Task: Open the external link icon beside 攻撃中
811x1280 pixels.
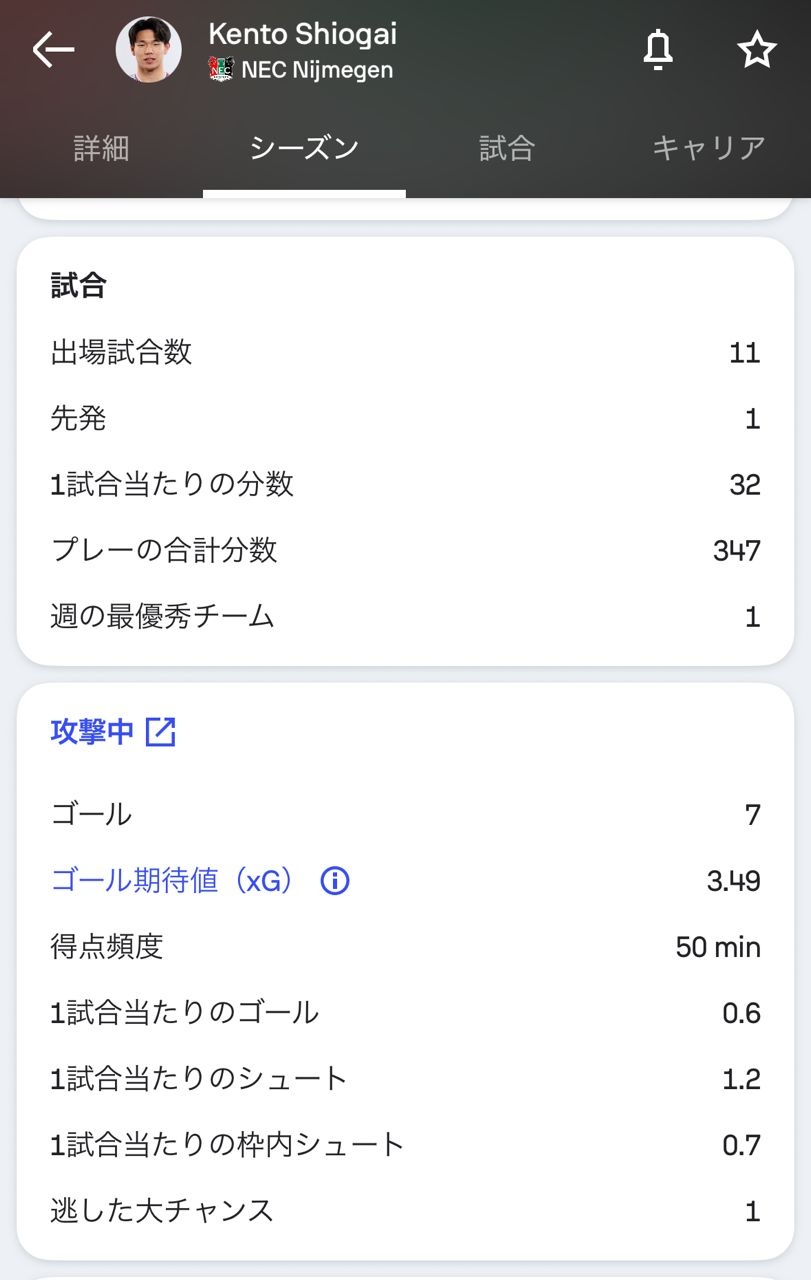Action: click(x=161, y=732)
